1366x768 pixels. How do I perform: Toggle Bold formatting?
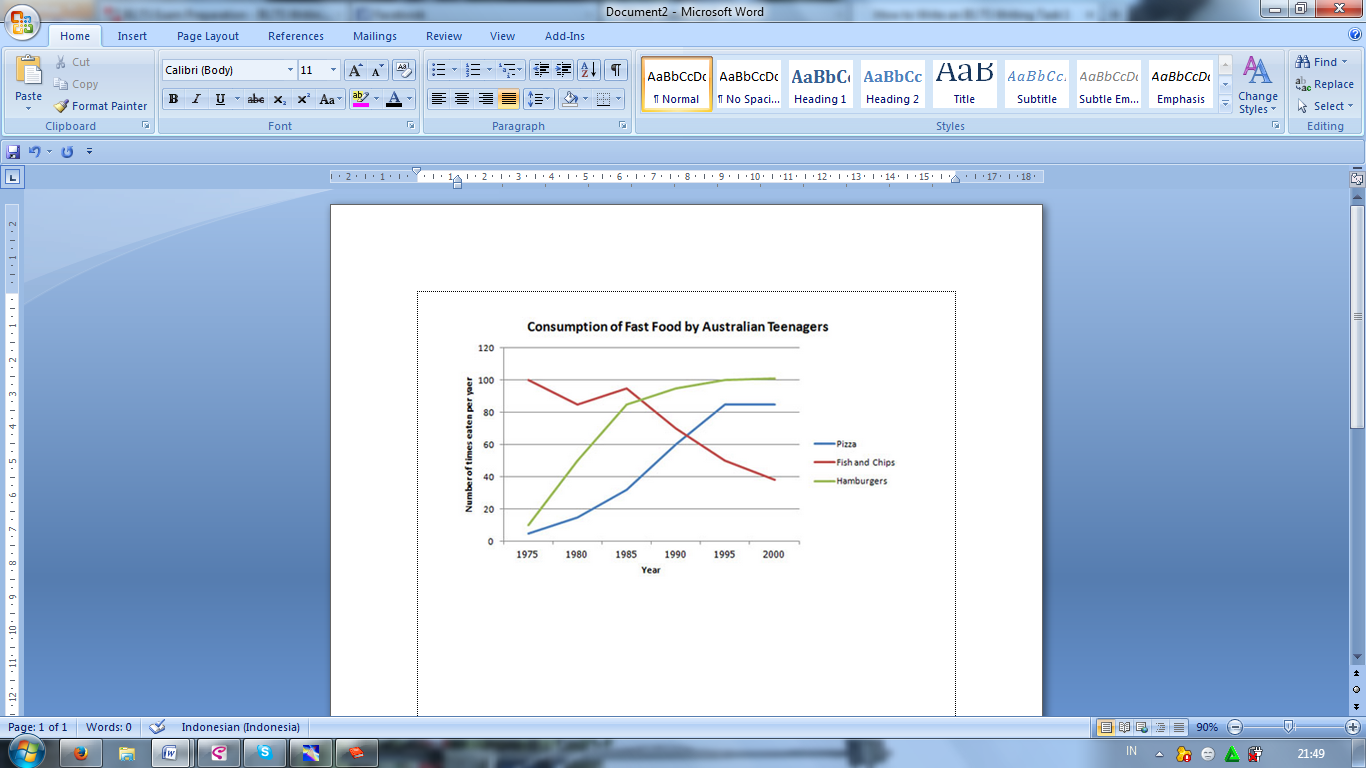174,99
